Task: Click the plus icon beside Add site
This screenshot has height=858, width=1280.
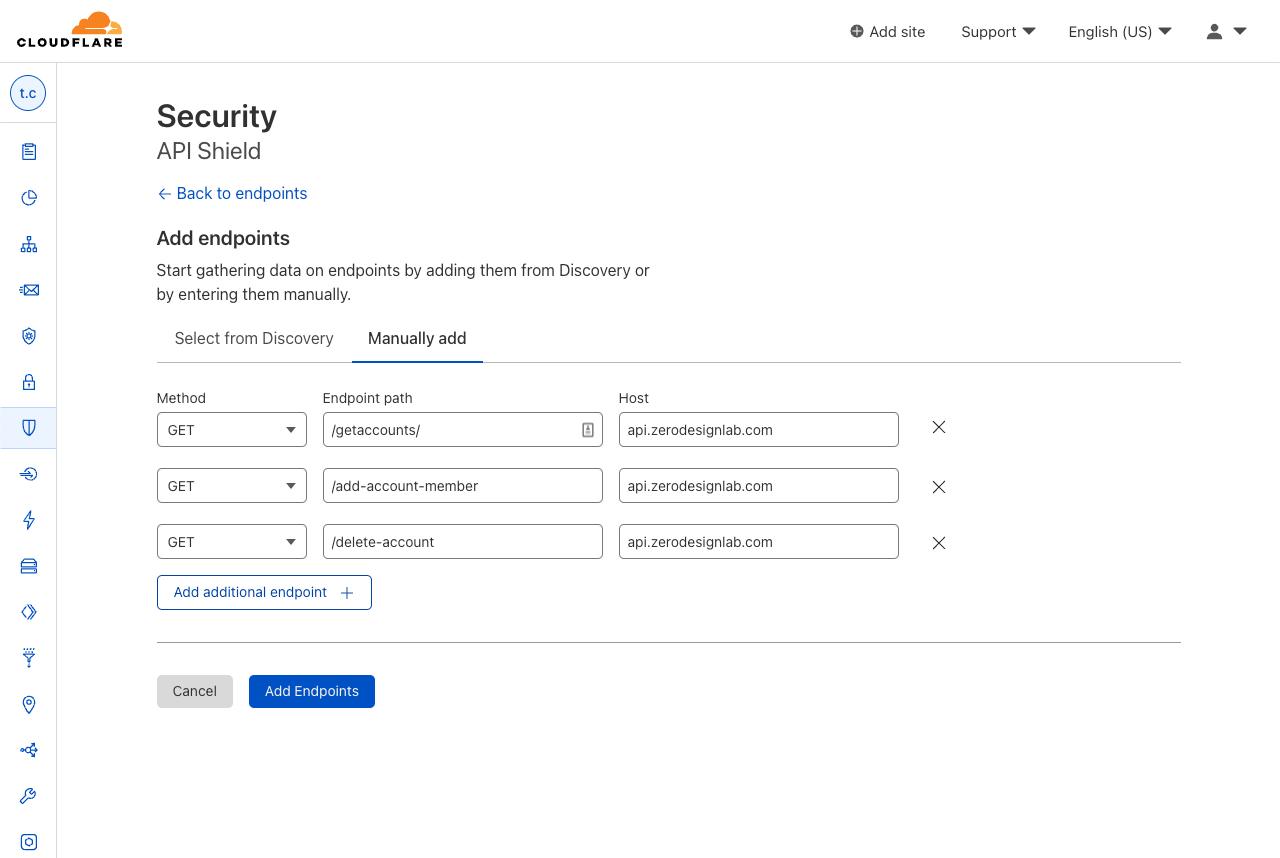Action: point(857,31)
